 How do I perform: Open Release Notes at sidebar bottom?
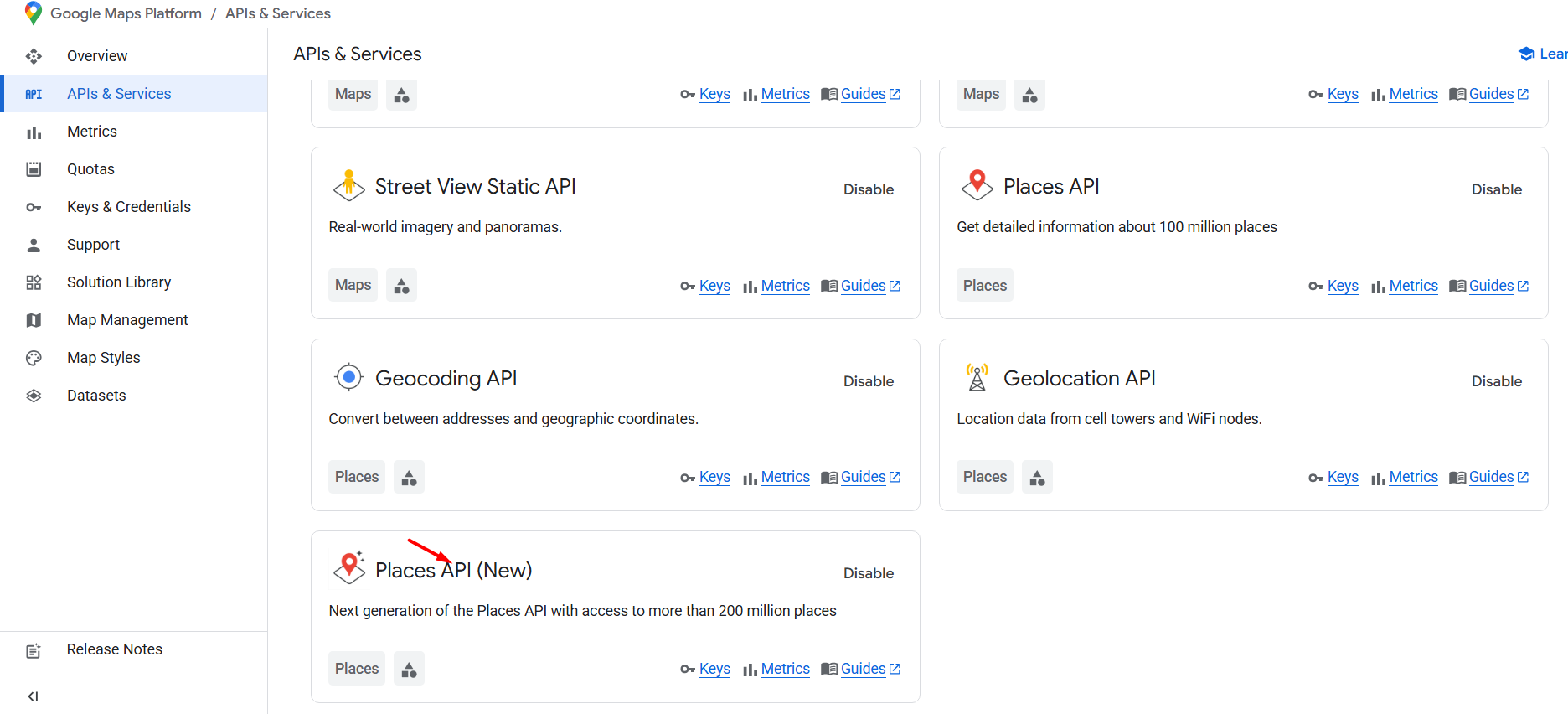click(114, 649)
